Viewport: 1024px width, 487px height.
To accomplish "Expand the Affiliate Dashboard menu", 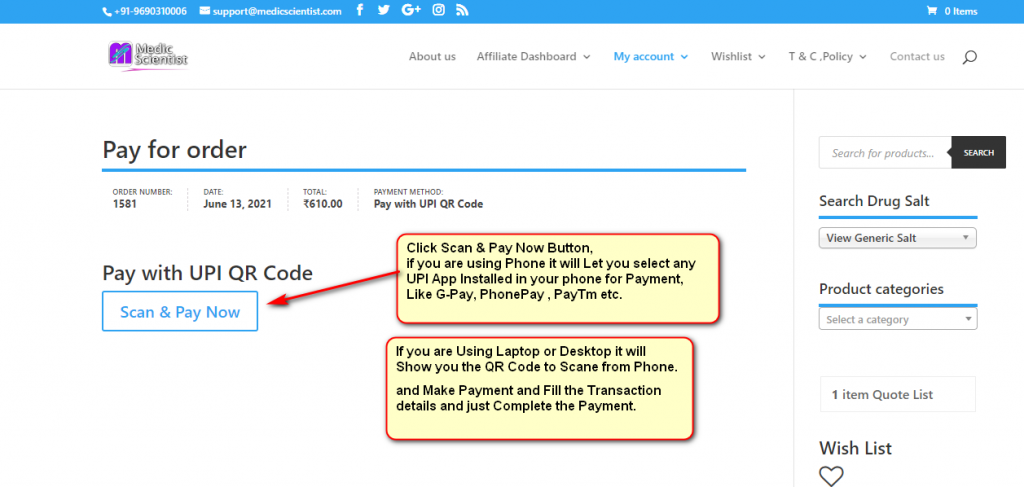I will [533, 57].
